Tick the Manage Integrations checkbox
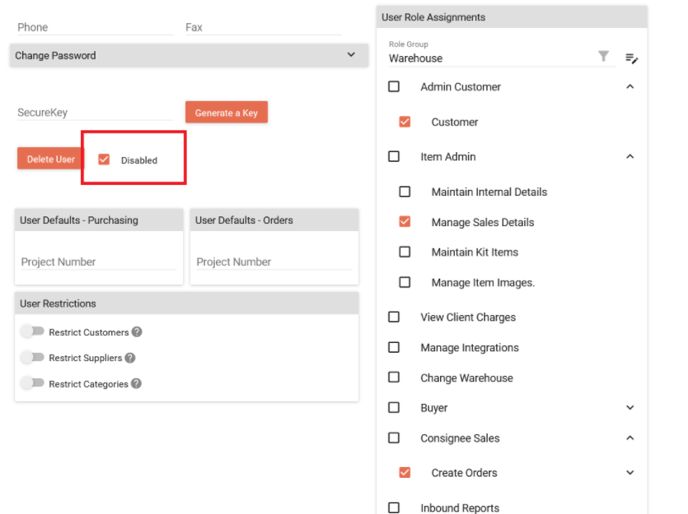The width and height of the screenshot is (688, 514). (394, 347)
